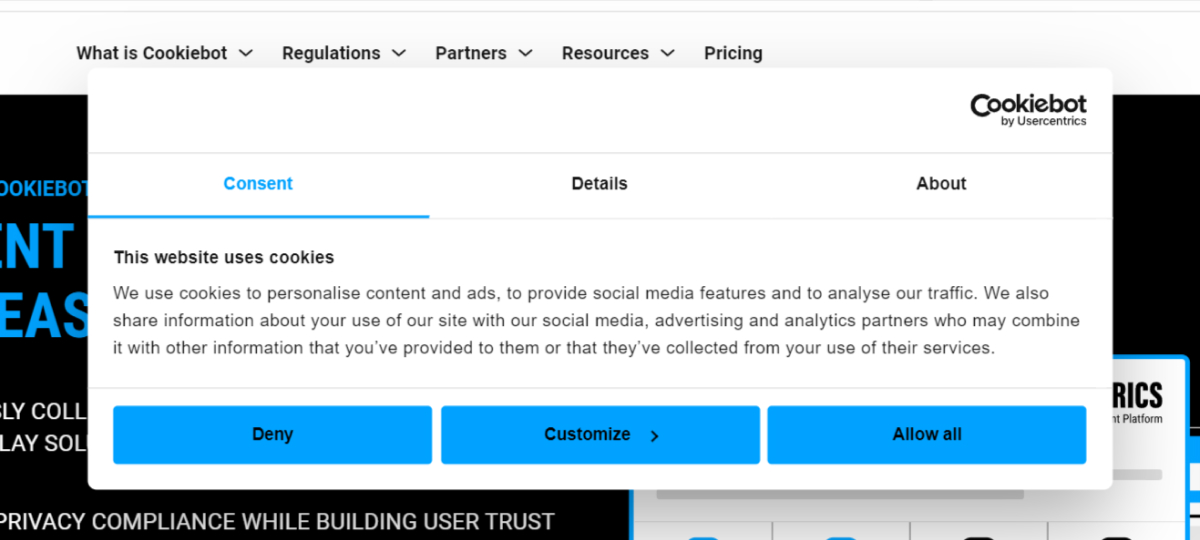Open the Resources dropdown chevron

click(667, 53)
